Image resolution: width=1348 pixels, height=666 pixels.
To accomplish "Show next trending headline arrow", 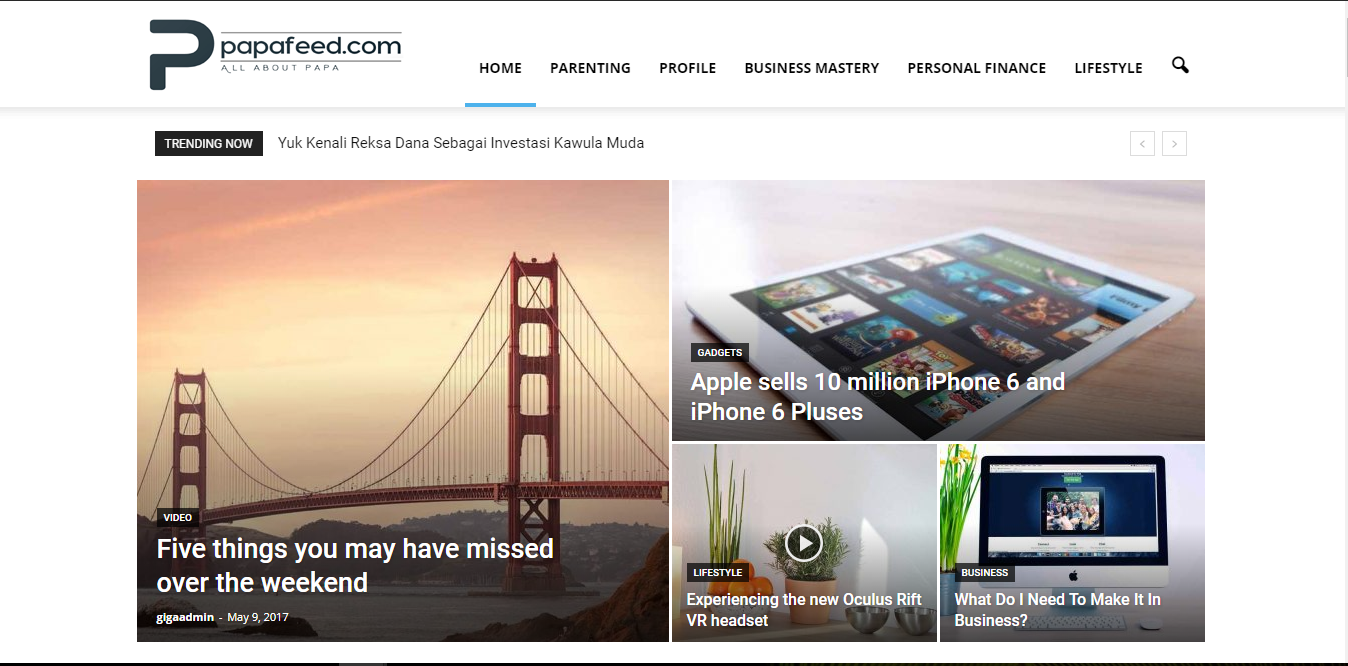I will tap(1175, 143).
